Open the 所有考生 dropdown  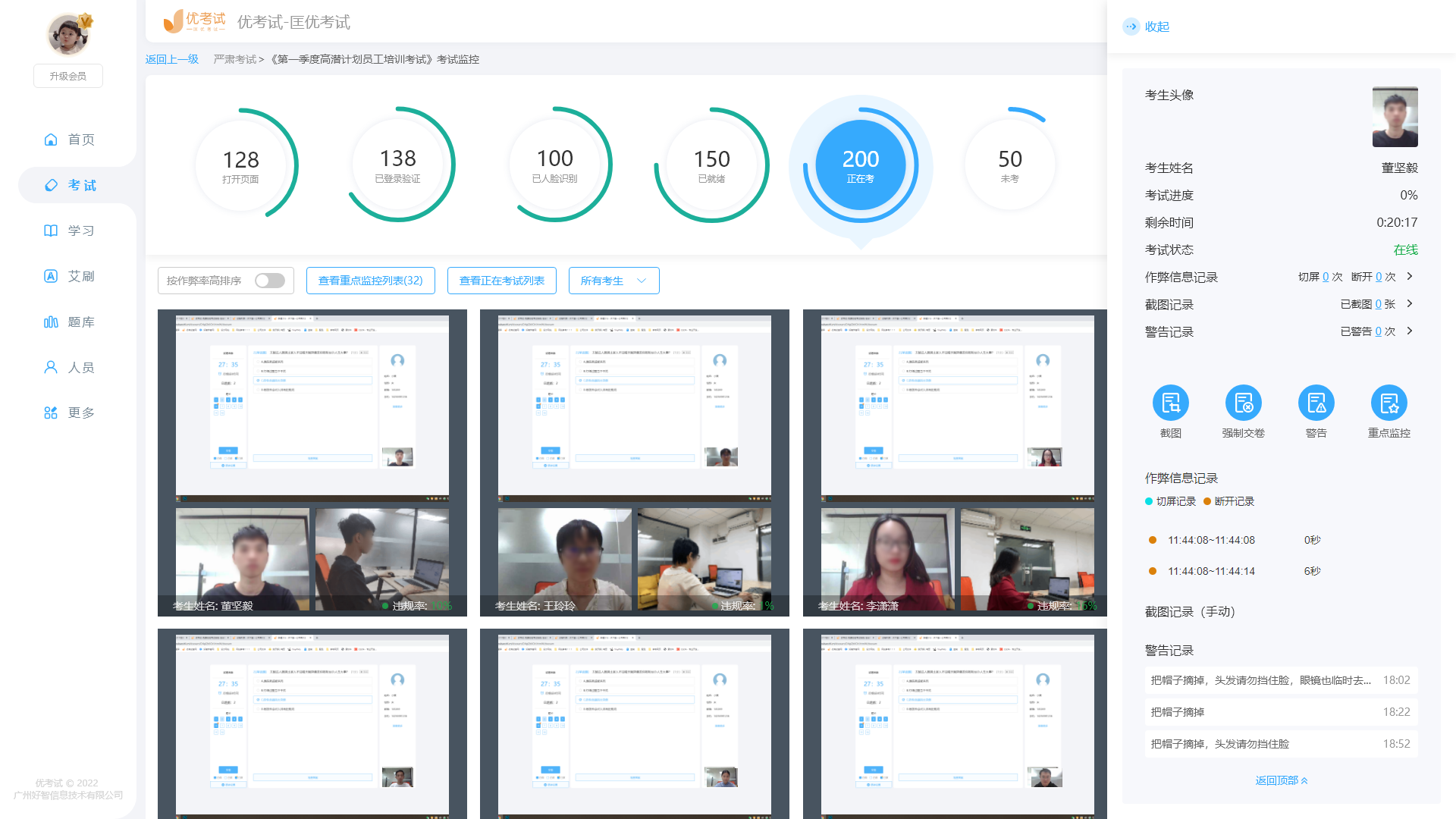613,281
